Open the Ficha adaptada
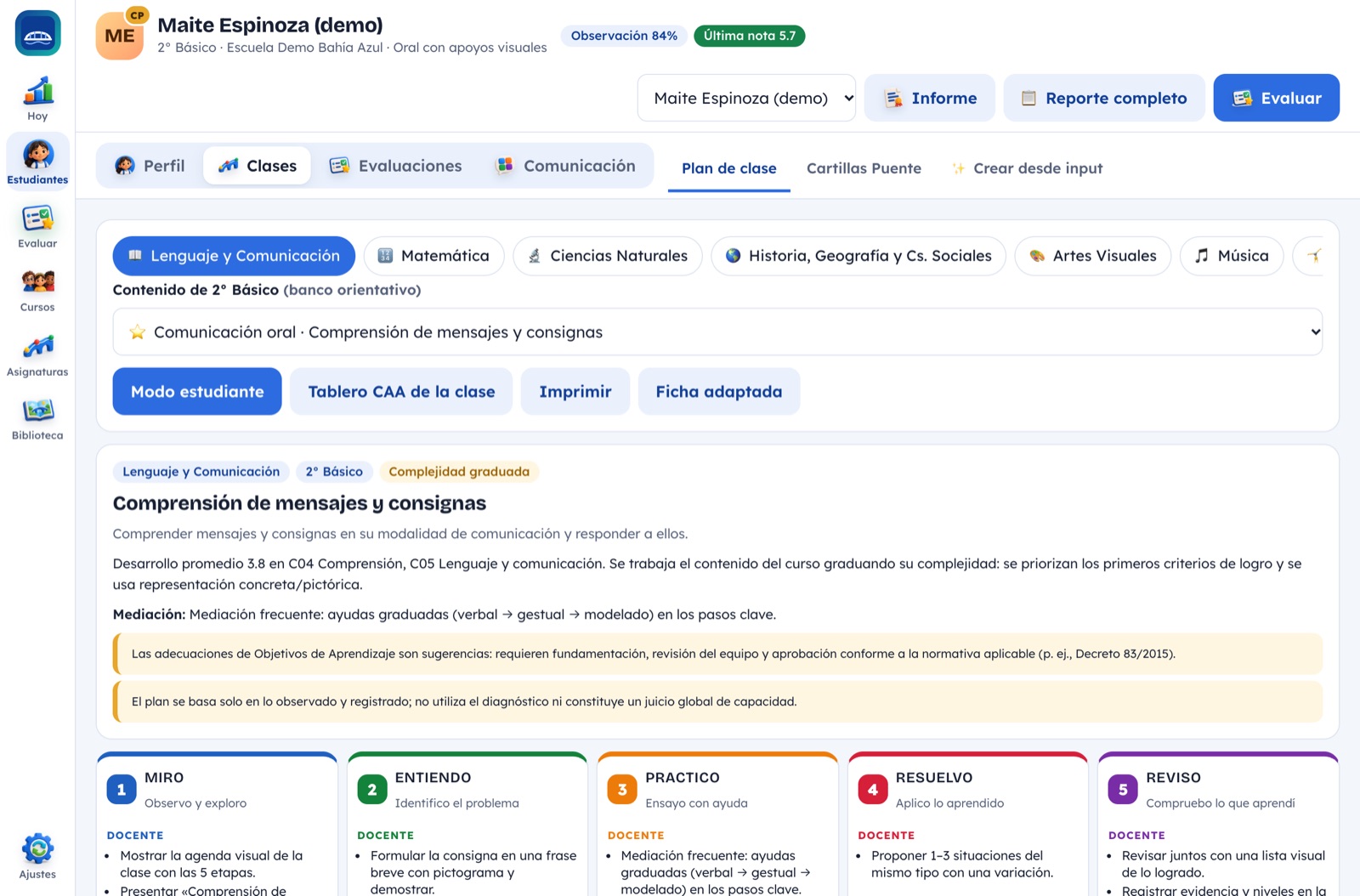 click(x=719, y=391)
